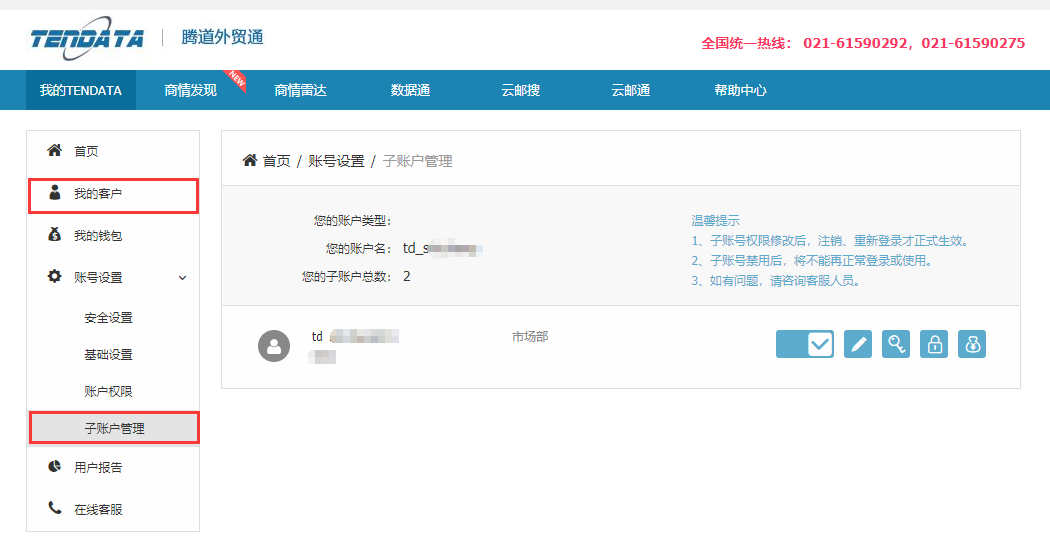
Task: Click the padlock icon for the sub-account
Action: 934,344
